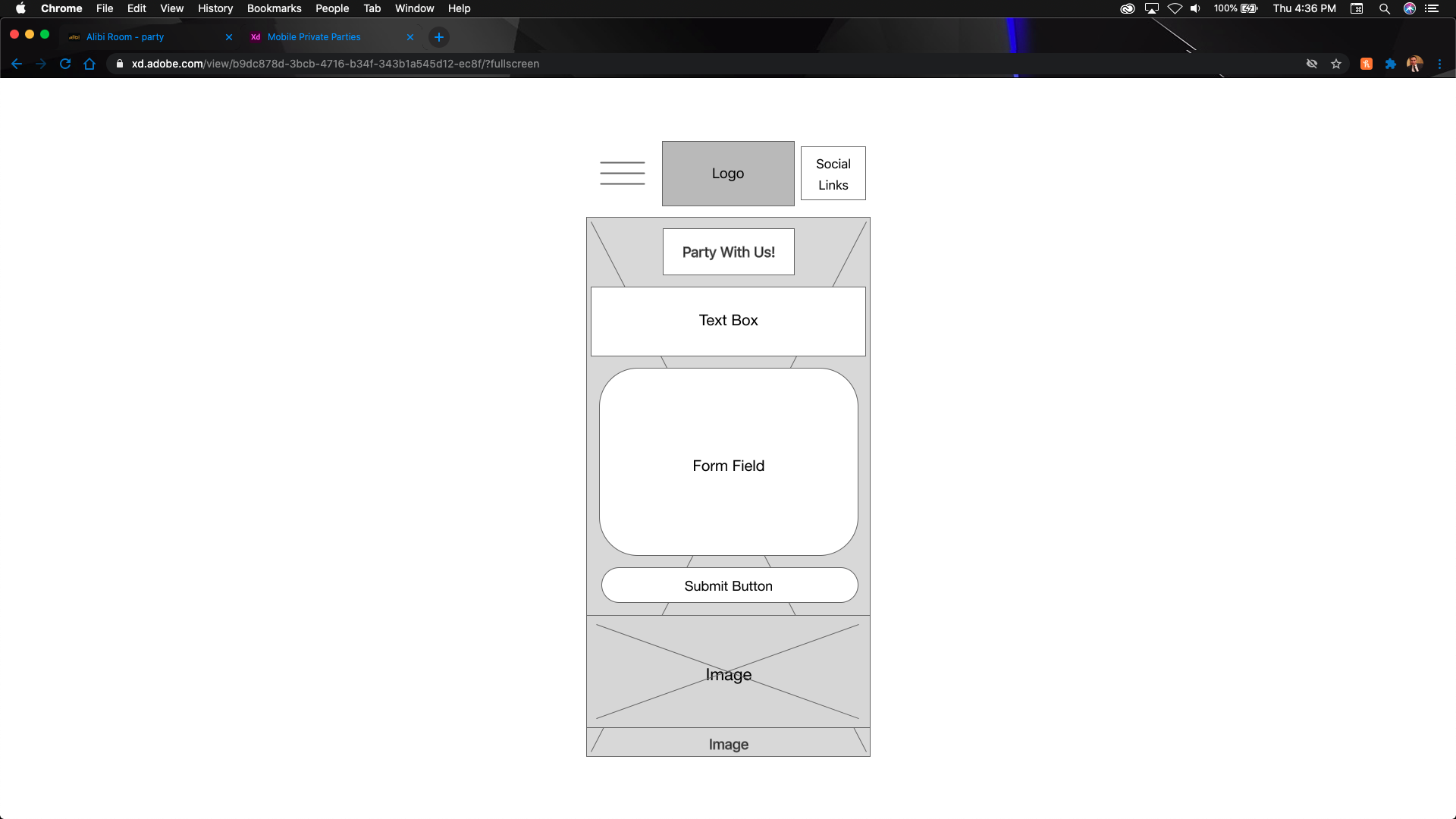Click the orange extension icon

coord(1366,64)
